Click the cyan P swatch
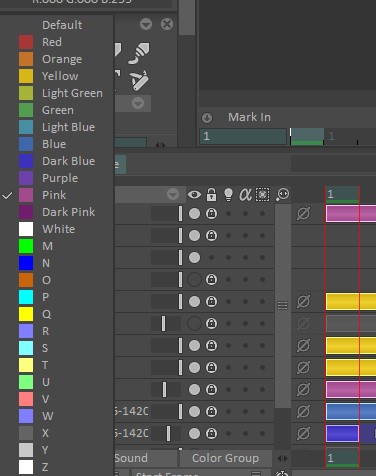Viewport: 376px width, 476px height. click(x=26, y=297)
